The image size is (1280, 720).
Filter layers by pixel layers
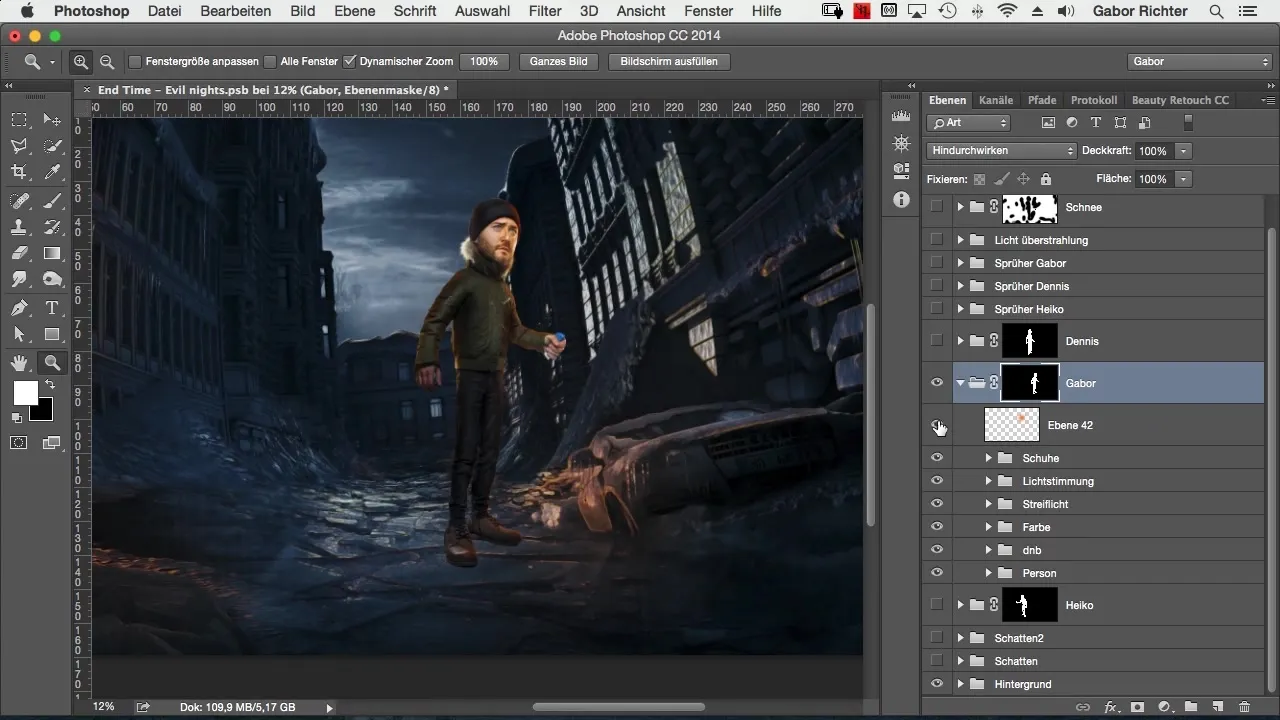[1048, 123]
